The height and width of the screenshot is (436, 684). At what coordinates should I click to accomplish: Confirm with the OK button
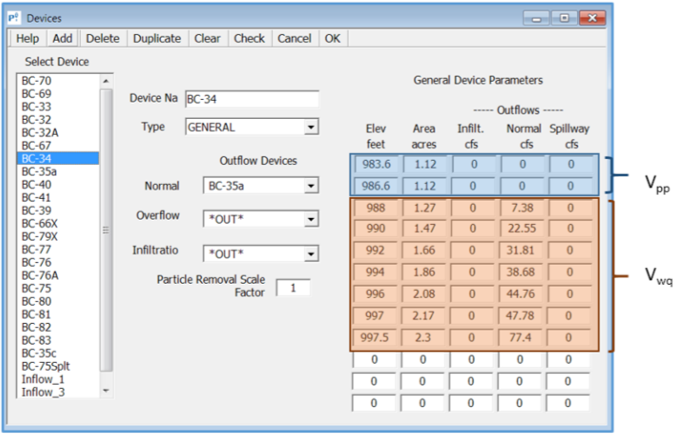click(333, 39)
